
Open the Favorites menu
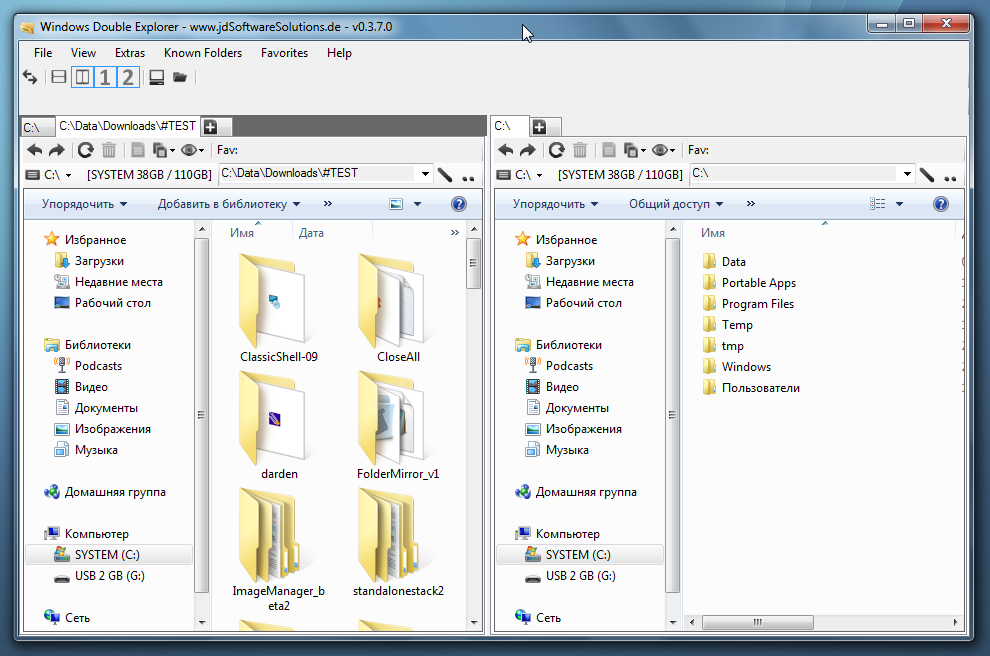(284, 53)
